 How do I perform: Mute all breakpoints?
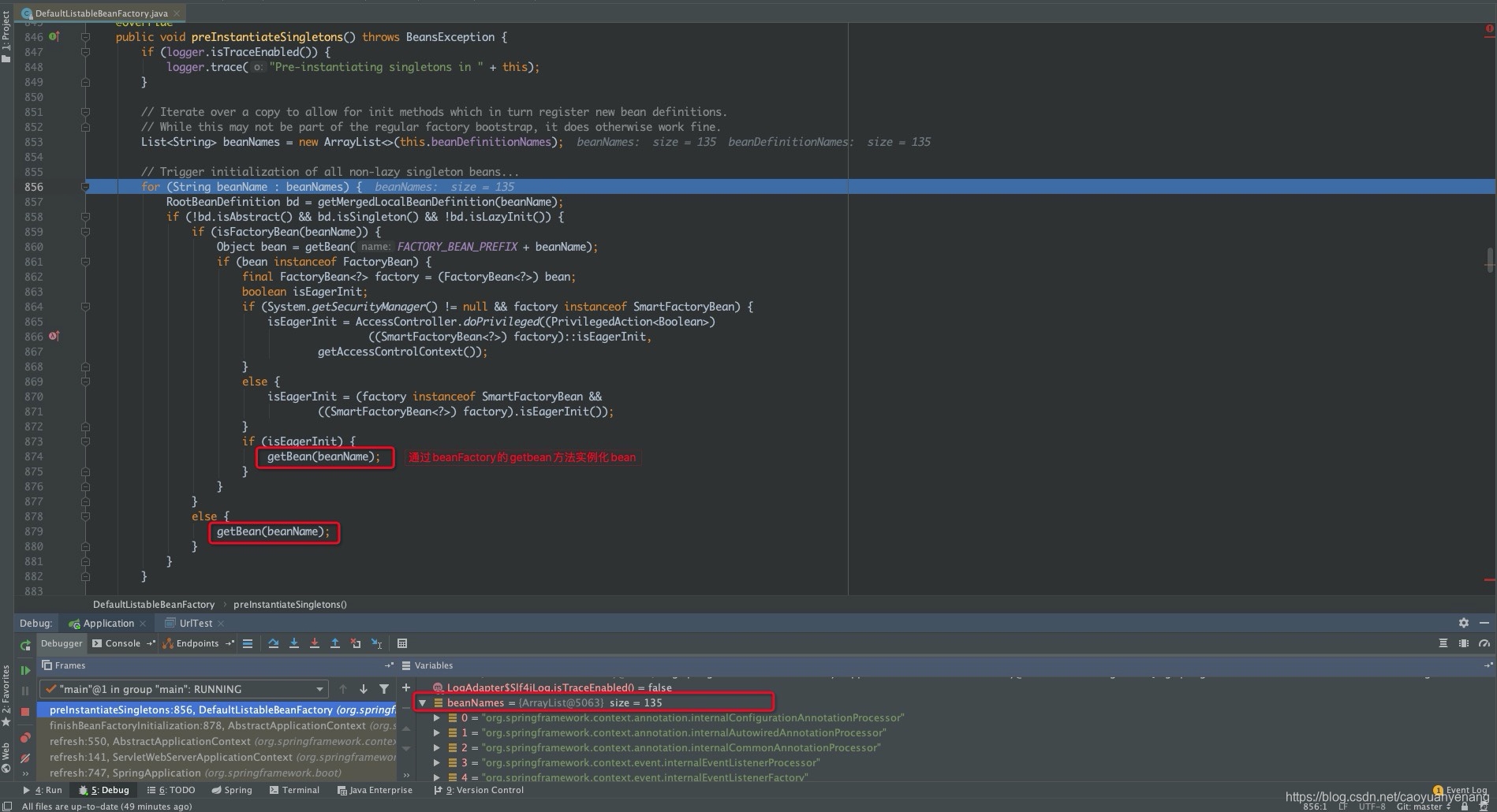point(25,758)
